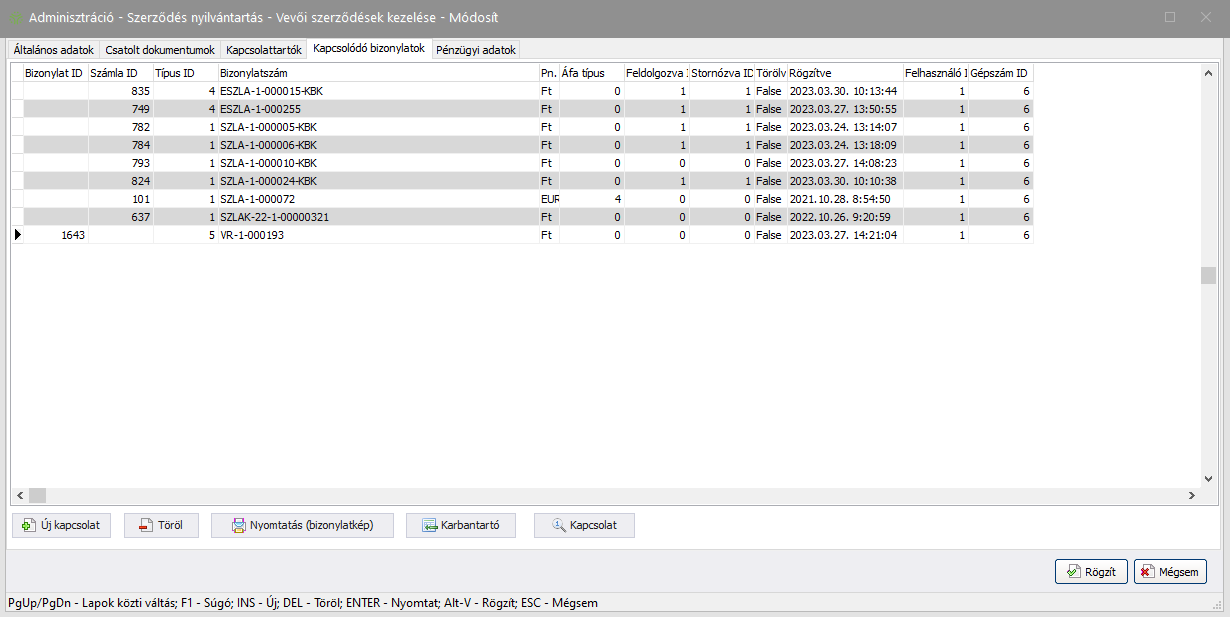Click the Új kapcsolat button icon
The width and height of the screenshot is (1230, 617).
coord(28,525)
